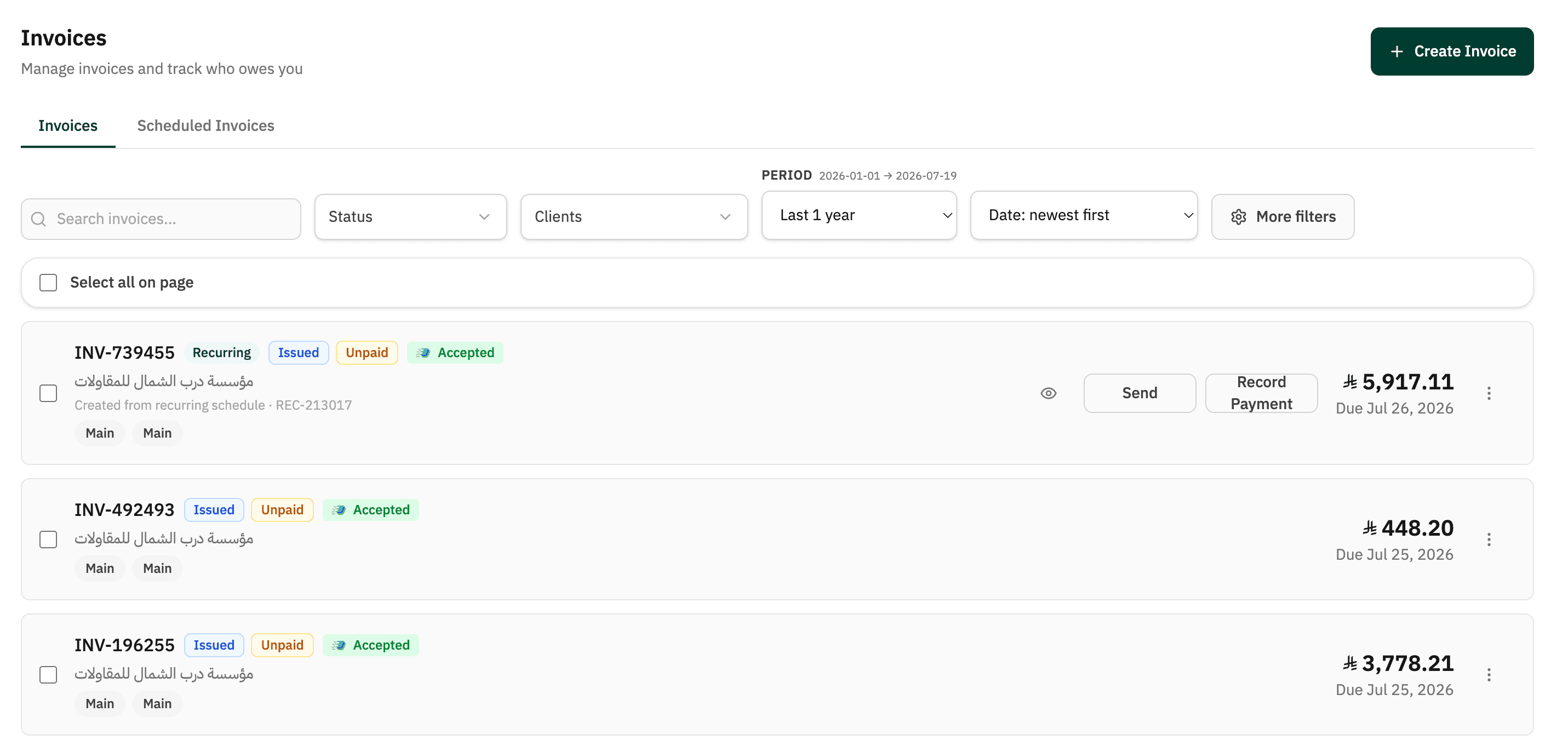
Task: Click the eye preview icon for INV-739455
Action: coord(1048,393)
